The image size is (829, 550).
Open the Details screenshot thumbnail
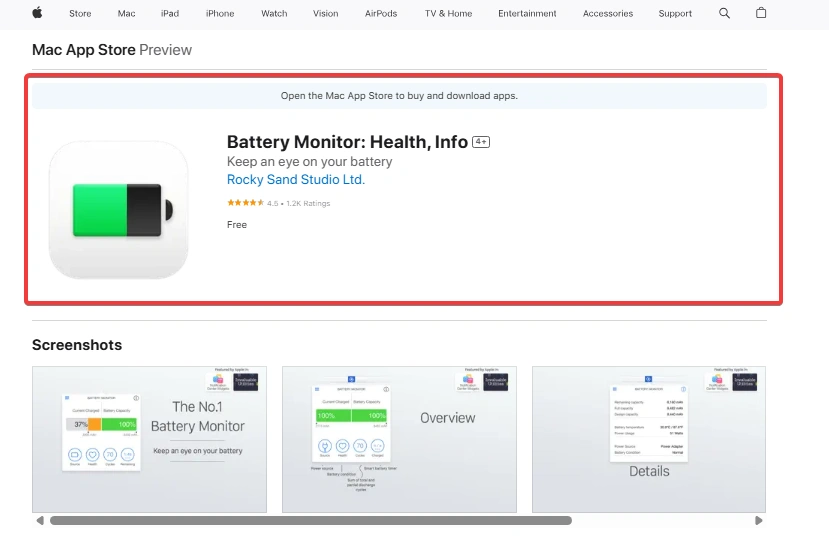[649, 439]
